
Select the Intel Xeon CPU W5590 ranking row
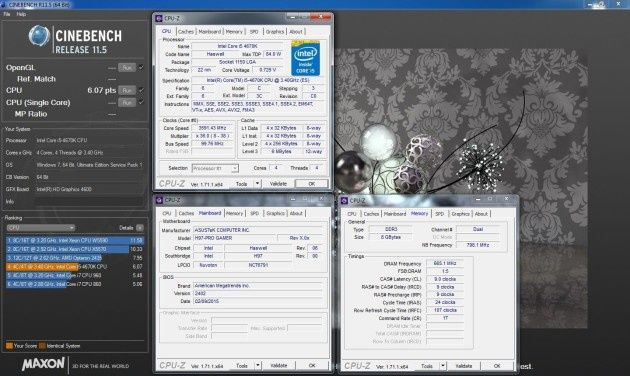coord(75,240)
